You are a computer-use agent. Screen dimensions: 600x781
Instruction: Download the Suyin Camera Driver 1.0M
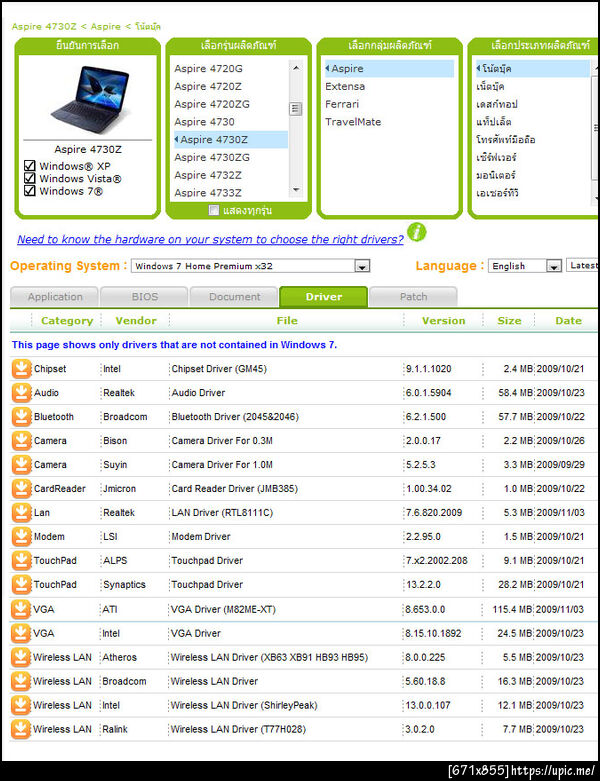(21, 465)
